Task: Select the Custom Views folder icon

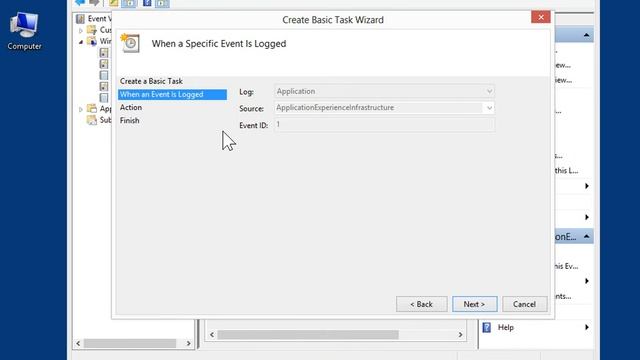Action: click(x=92, y=30)
